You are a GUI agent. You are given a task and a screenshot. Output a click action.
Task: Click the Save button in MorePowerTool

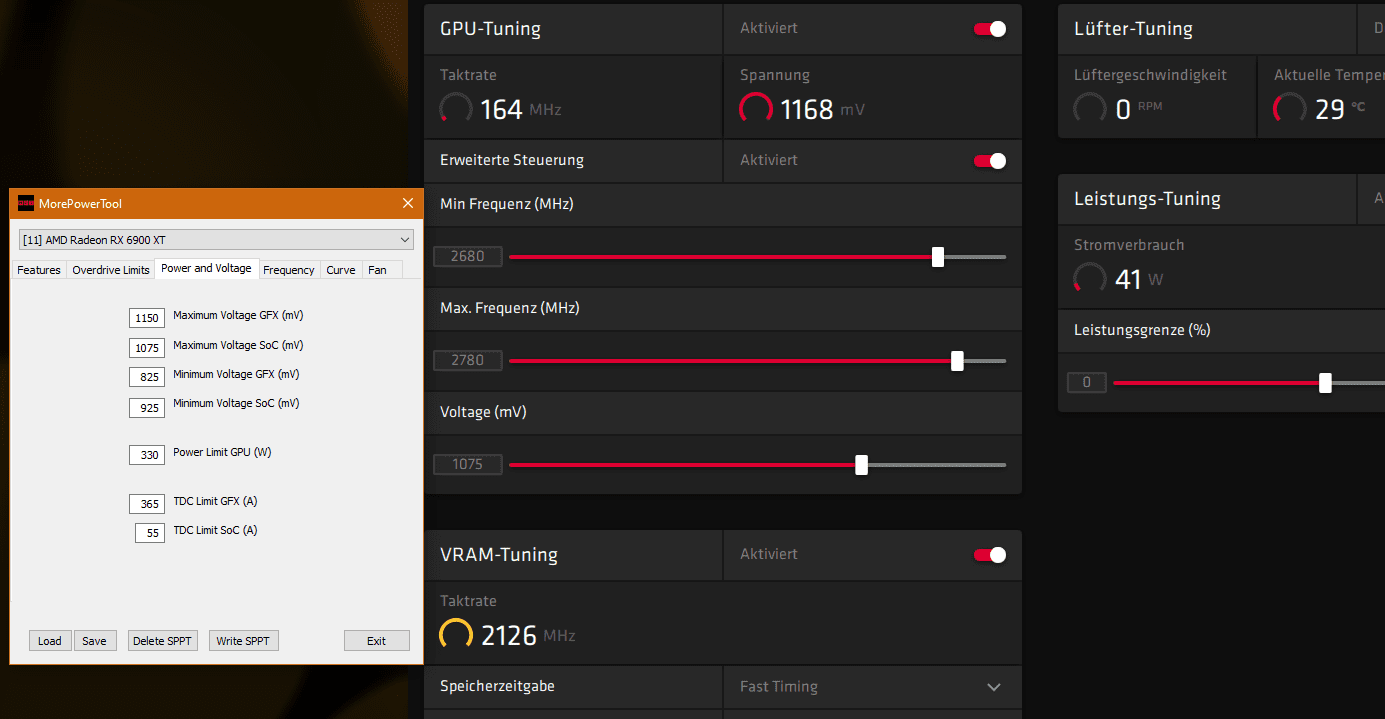[95, 641]
